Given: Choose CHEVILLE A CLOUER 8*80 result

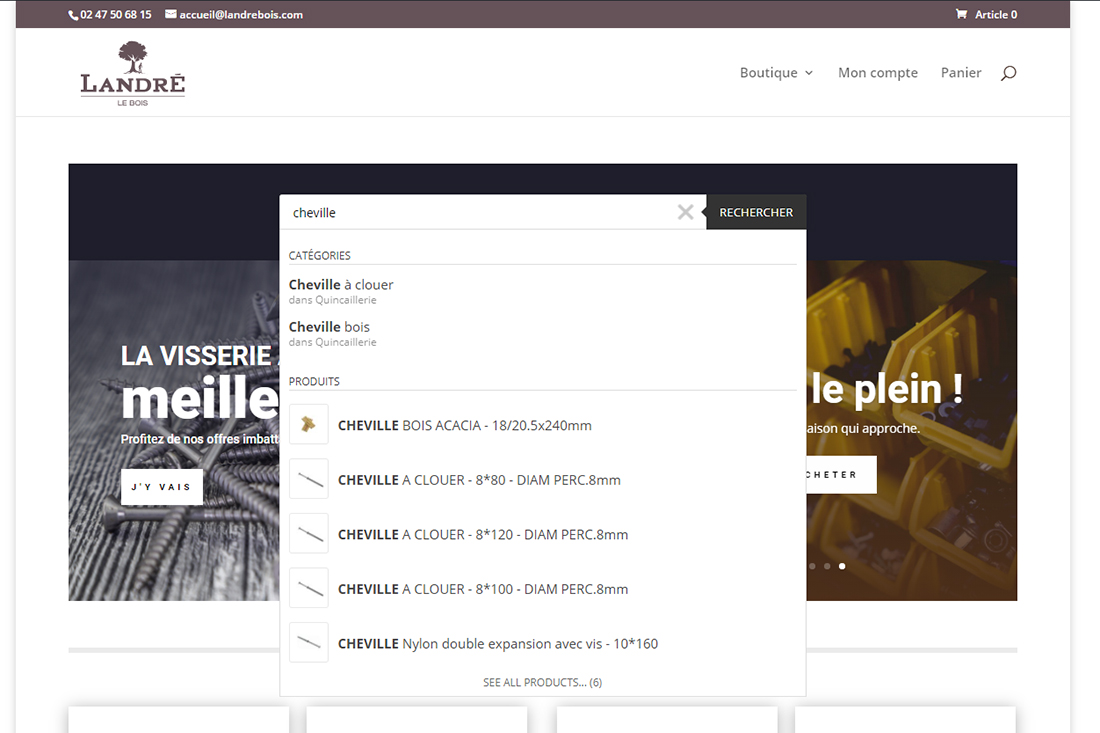Looking at the screenshot, I should pos(479,480).
